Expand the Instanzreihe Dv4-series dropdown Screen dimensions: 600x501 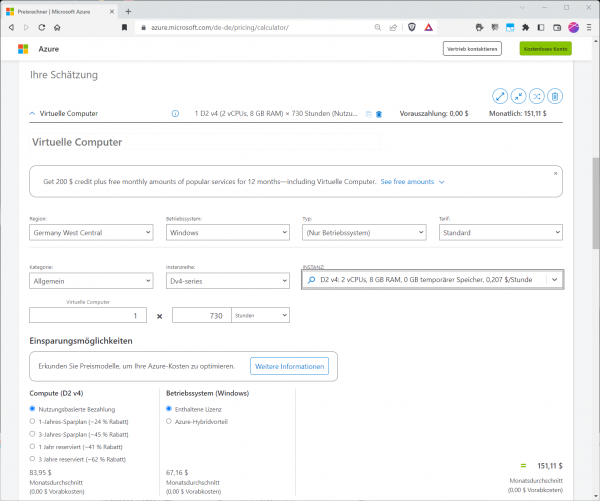point(228,281)
